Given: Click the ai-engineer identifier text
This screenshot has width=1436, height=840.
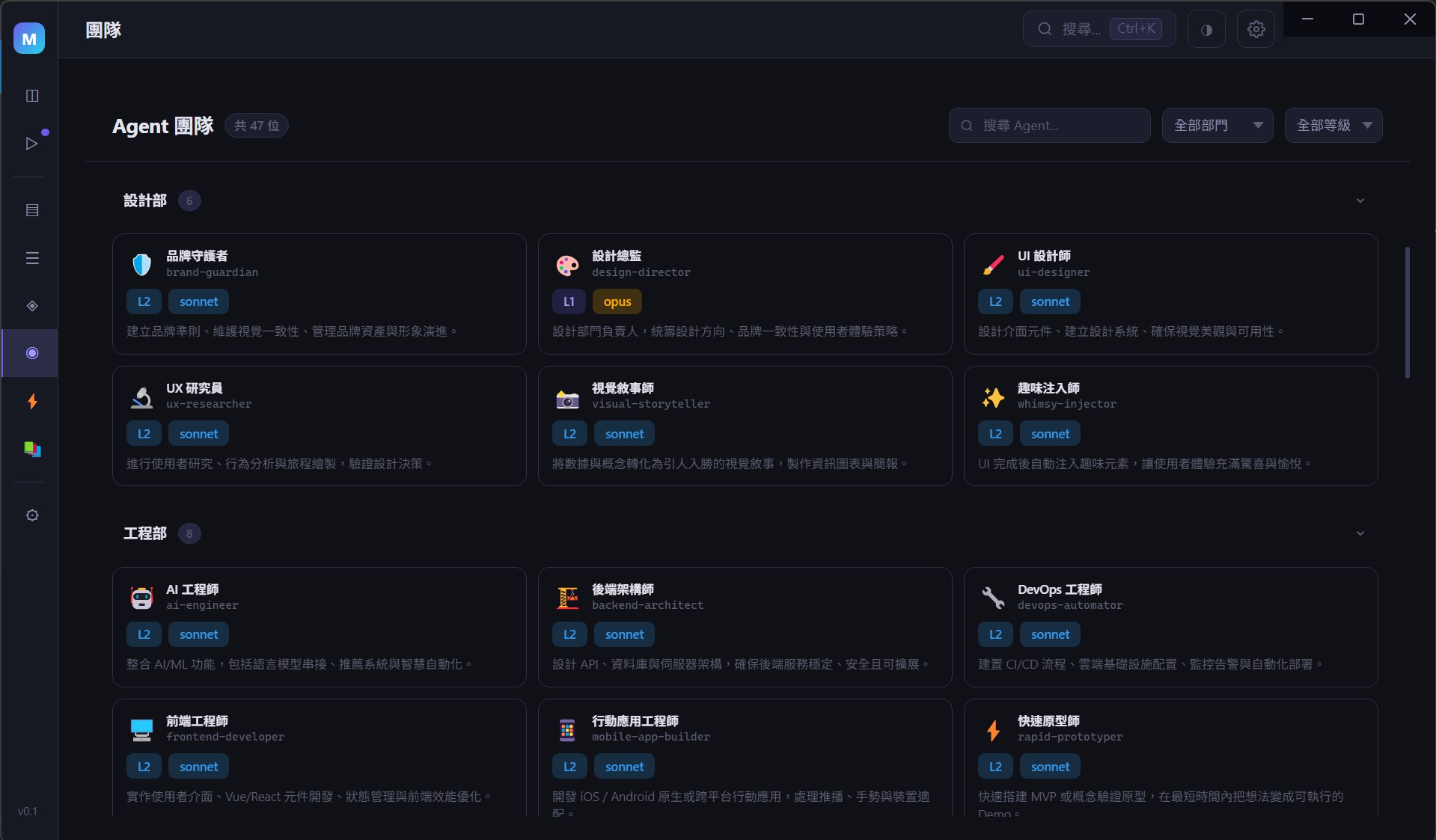Looking at the screenshot, I should pos(202,605).
